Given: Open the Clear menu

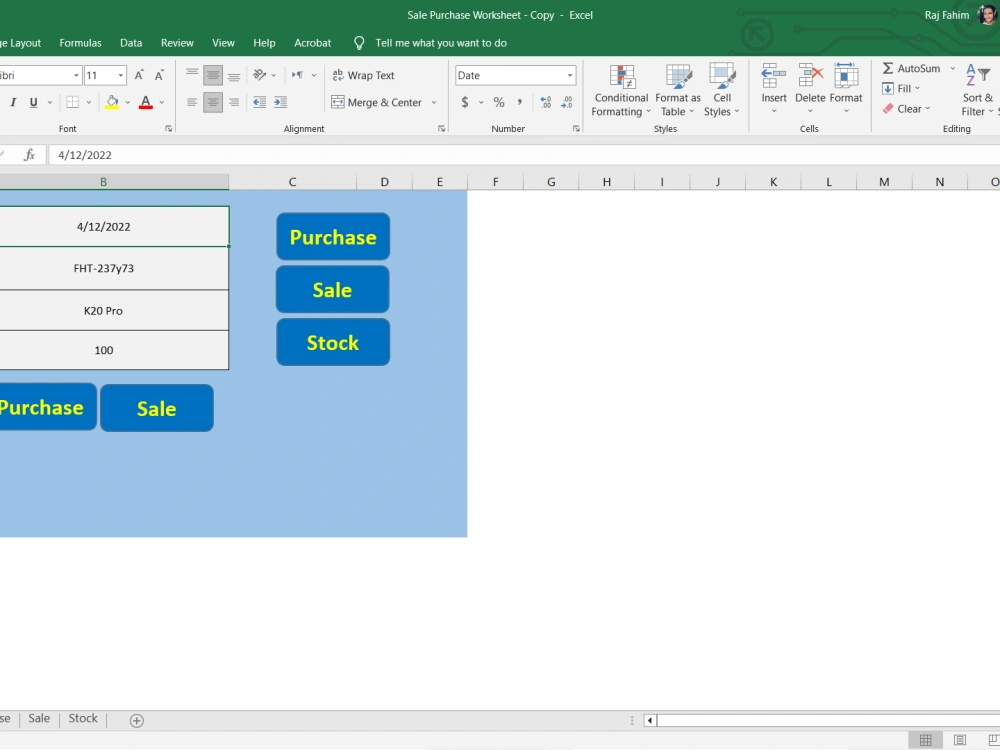Looking at the screenshot, I should (906, 109).
